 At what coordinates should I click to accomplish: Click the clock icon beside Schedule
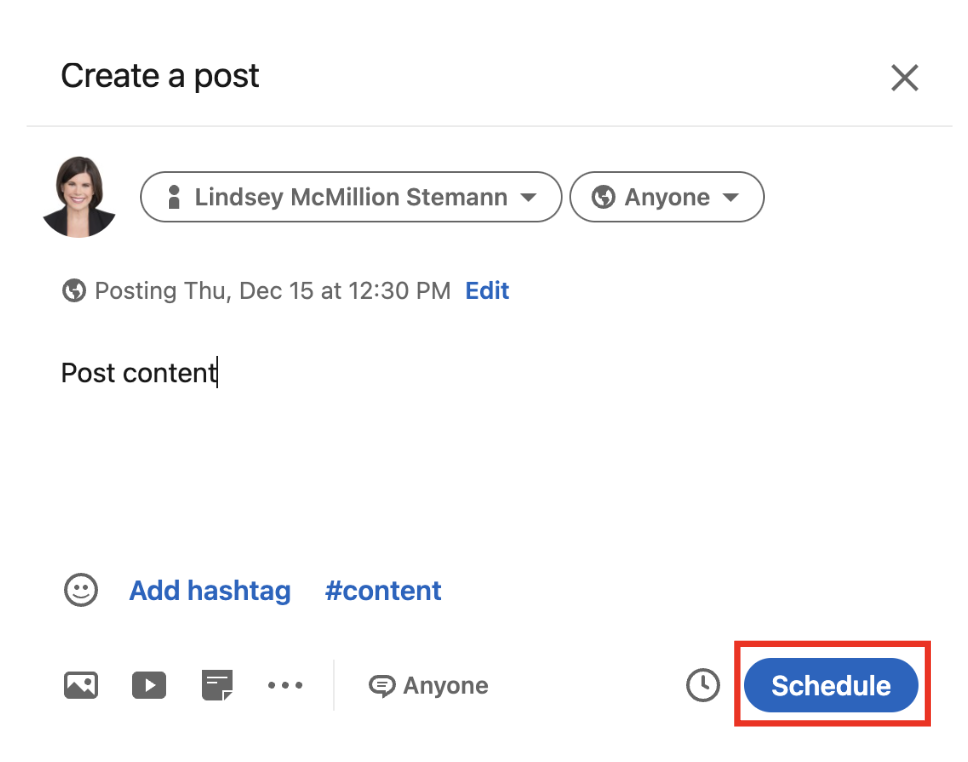coord(703,685)
